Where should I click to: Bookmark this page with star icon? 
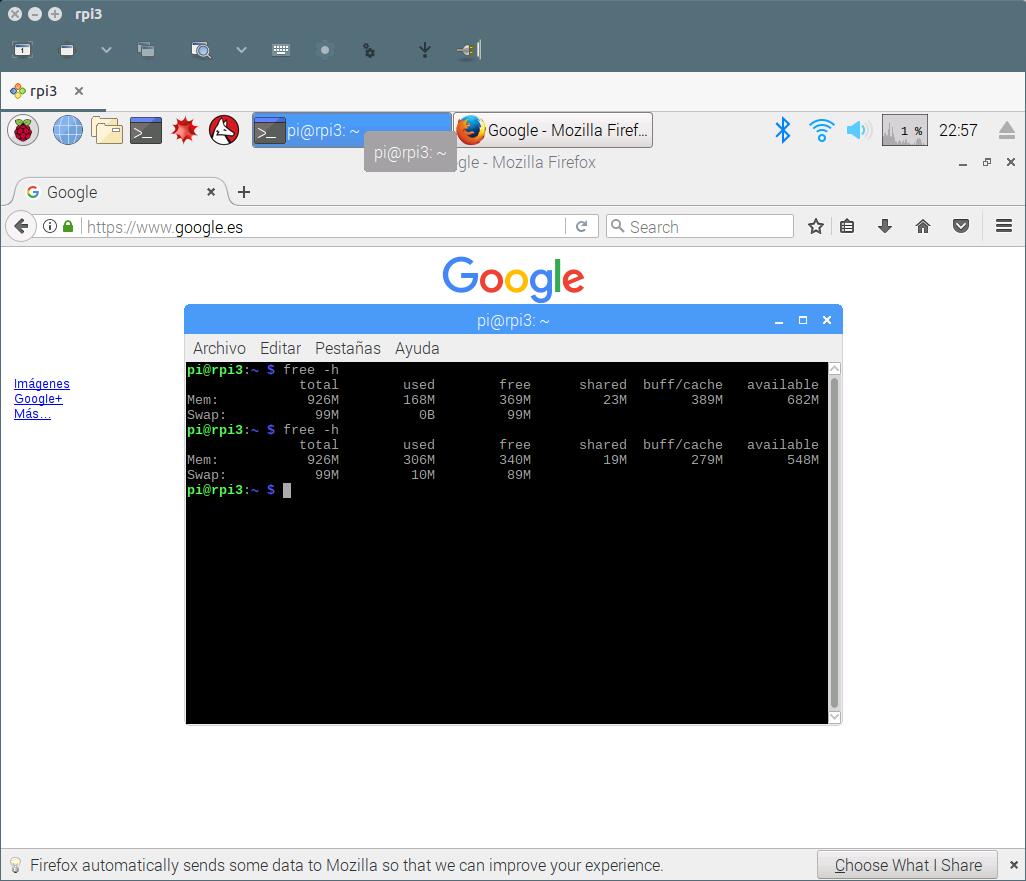[816, 227]
